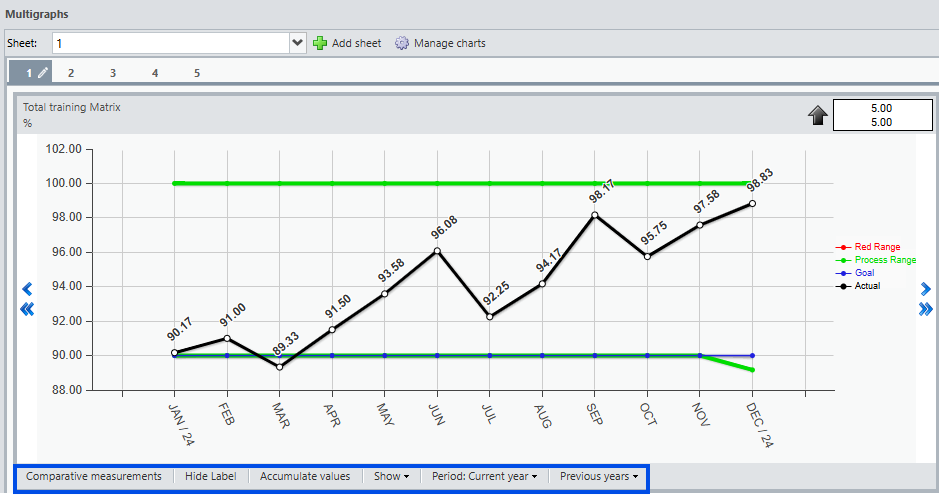The width and height of the screenshot is (939, 495).
Task: Switch to sheet tab 3
Action: click(113, 73)
